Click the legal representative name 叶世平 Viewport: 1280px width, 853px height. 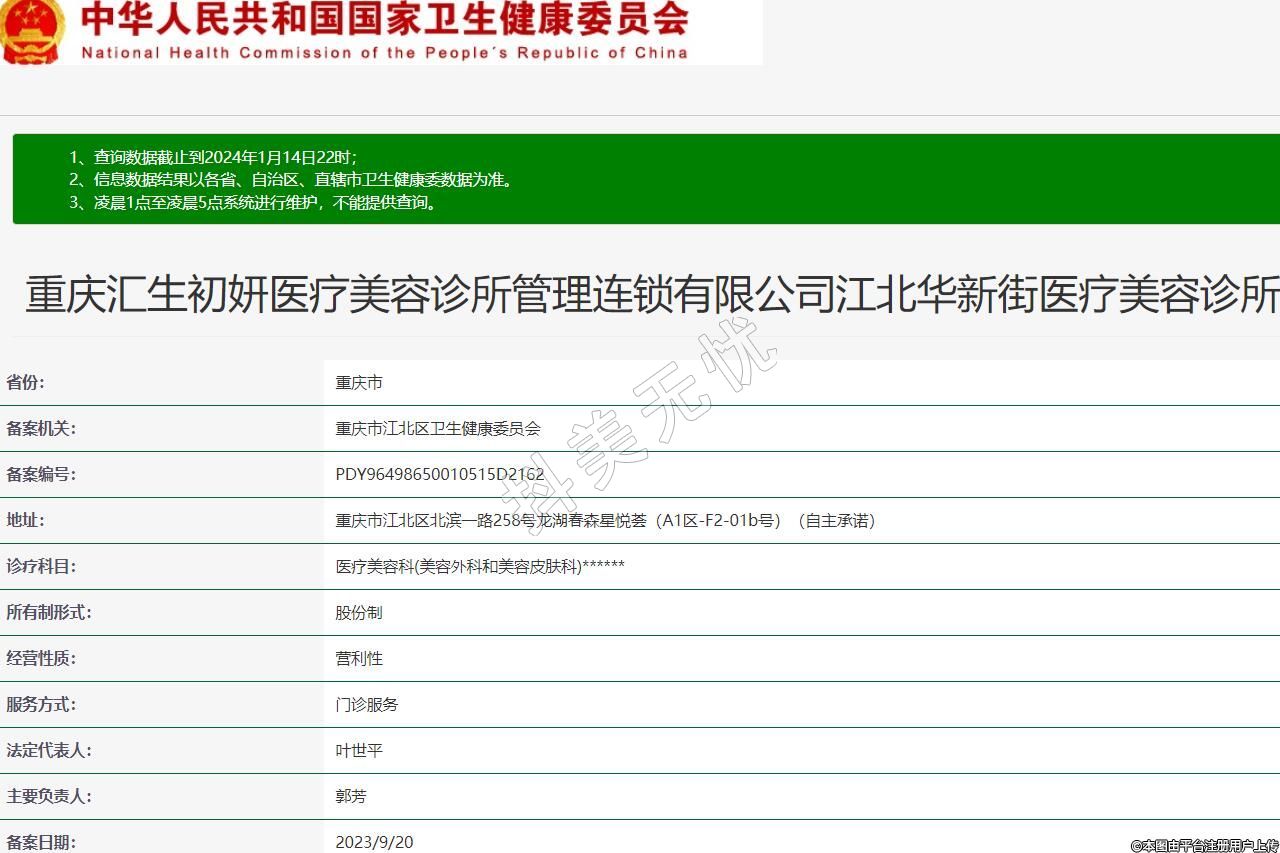pos(359,751)
